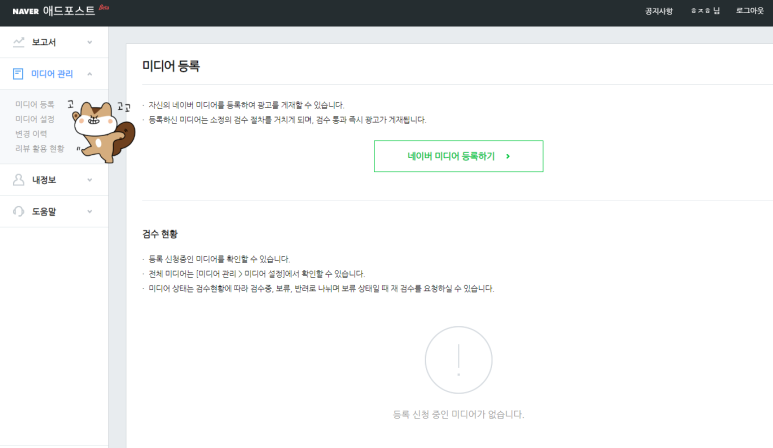Viewport: 773px width, 448px height.
Task: Select 미디어 설정 submenu item
Action: pyautogui.click(x=35, y=119)
